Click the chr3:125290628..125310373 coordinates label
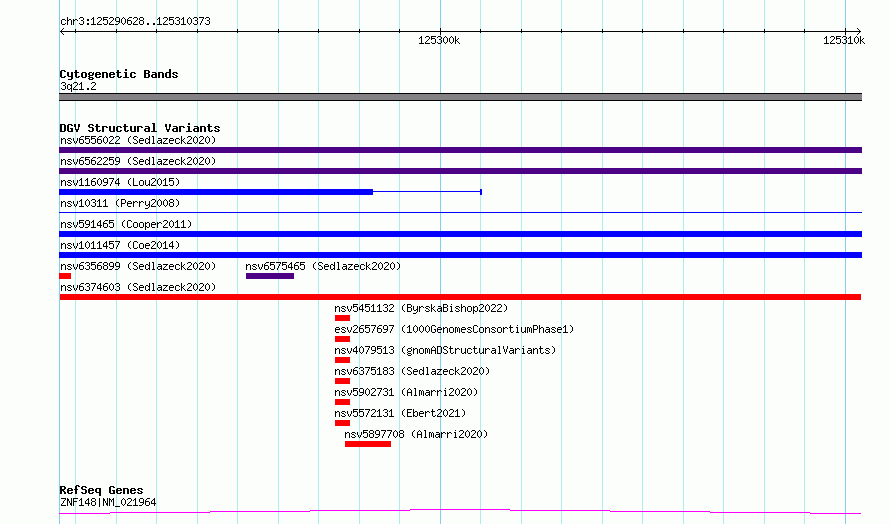Viewport: 890px width, 524px height. tap(135, 21)
